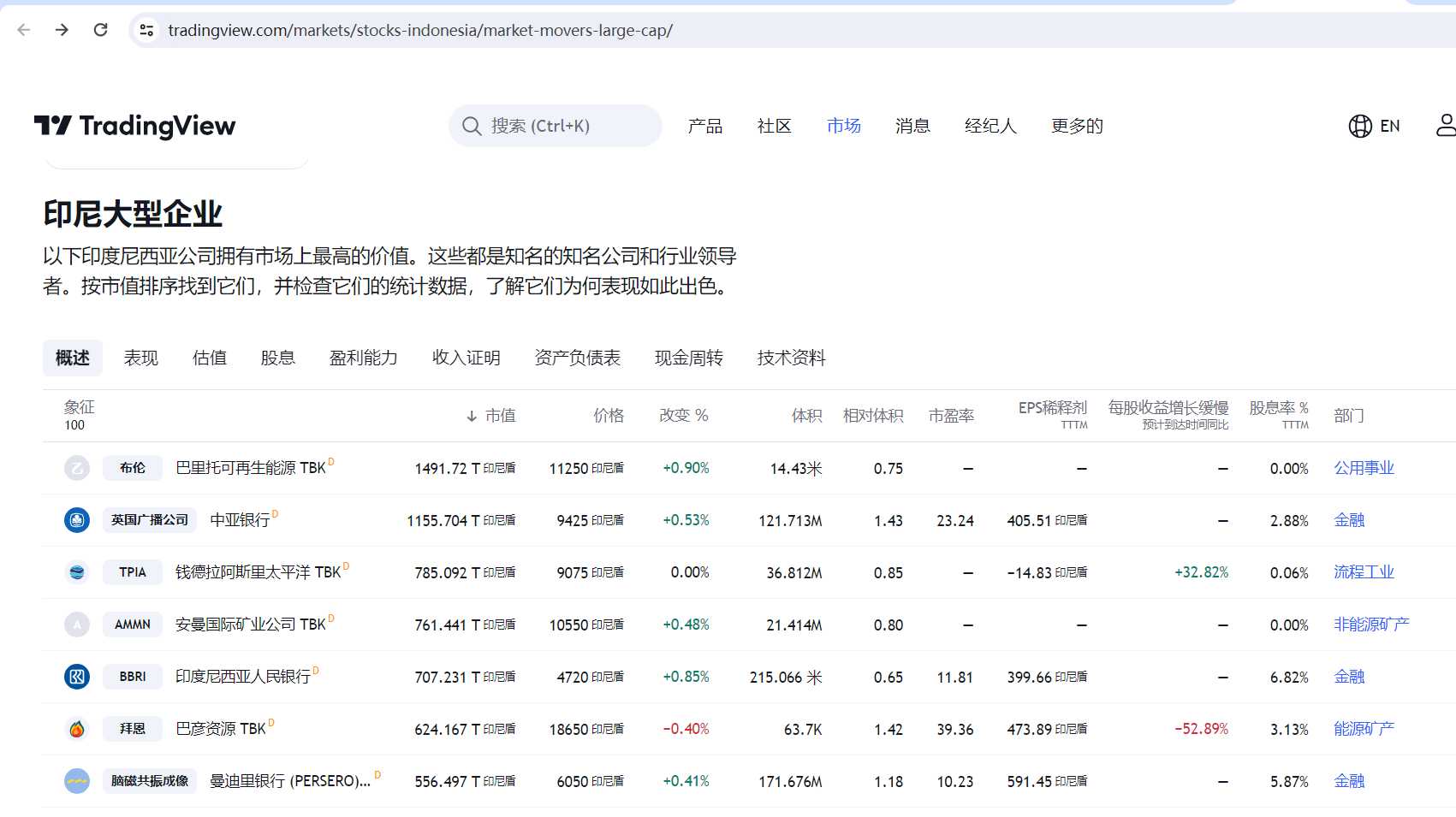Switch to the 盈利能力 tab
Image resolution: width=1456 pixels, height=817 pixels.
coord(364,358)
